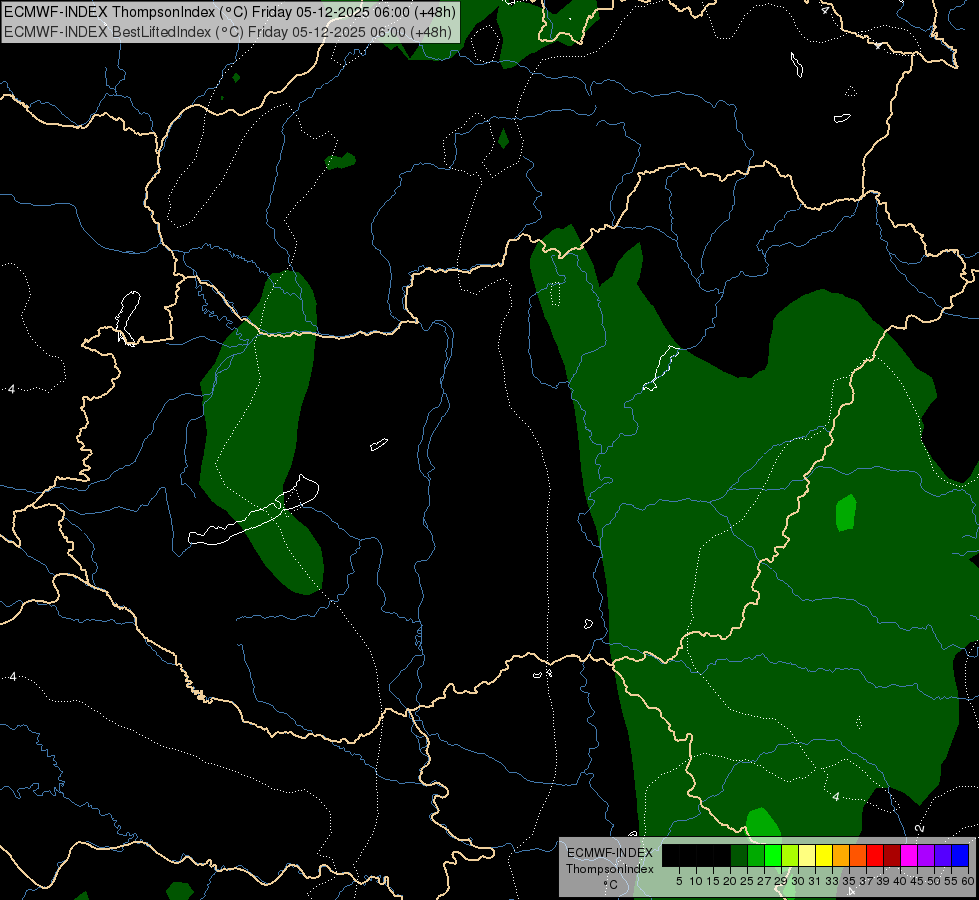This screenshot has width=979, height=900.
Task: Click the legend scale value 35
Action: coord(849,881)
